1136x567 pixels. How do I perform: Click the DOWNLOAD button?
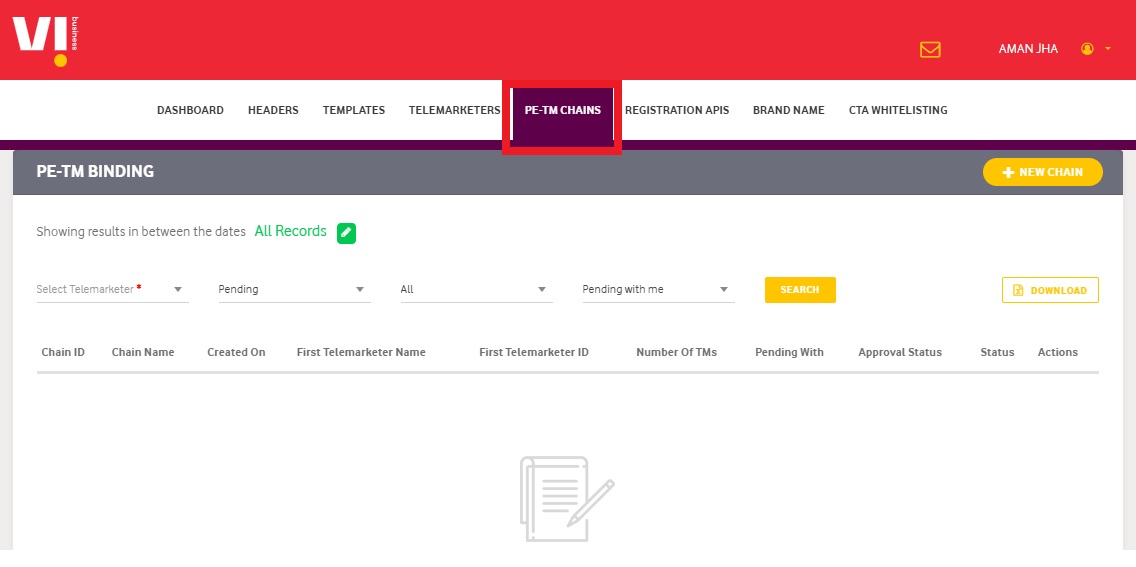1050,290
